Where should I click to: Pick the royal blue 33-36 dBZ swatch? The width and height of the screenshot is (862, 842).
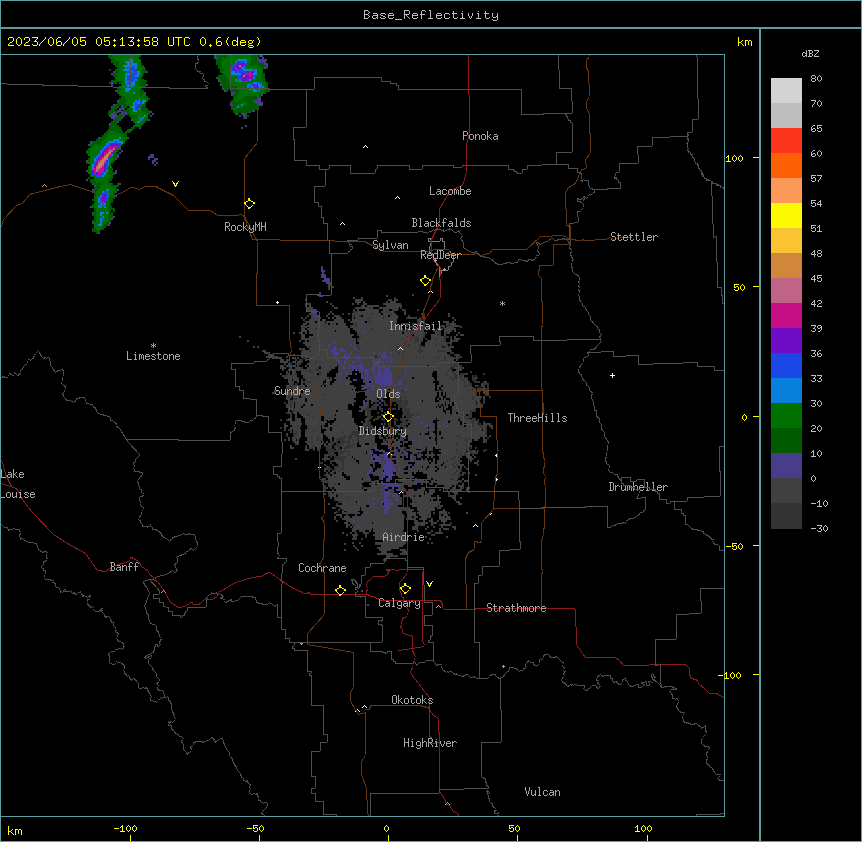tap(786, 365)
